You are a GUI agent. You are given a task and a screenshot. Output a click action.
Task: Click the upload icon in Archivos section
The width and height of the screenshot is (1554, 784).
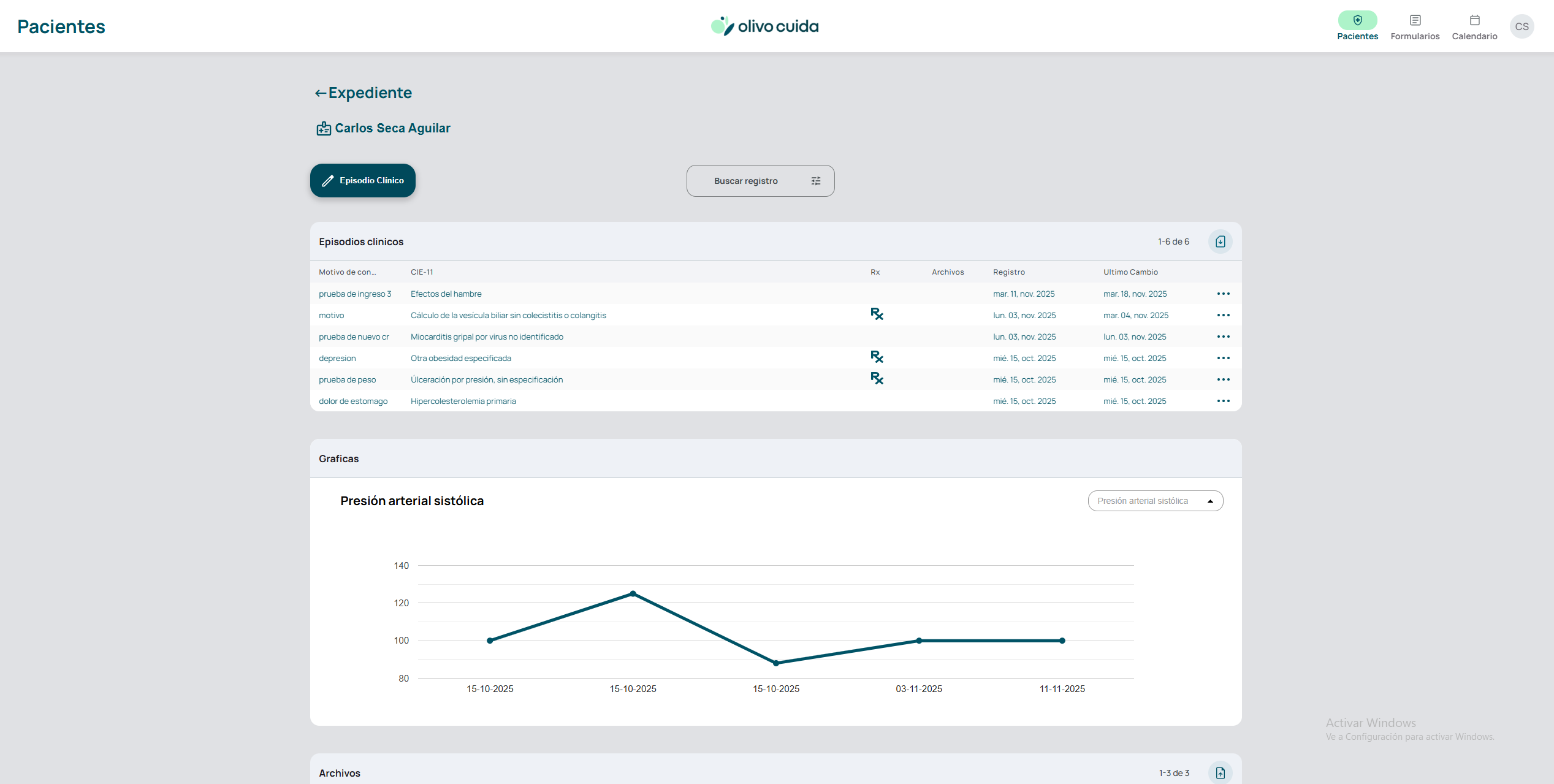tap(1220, 772)
